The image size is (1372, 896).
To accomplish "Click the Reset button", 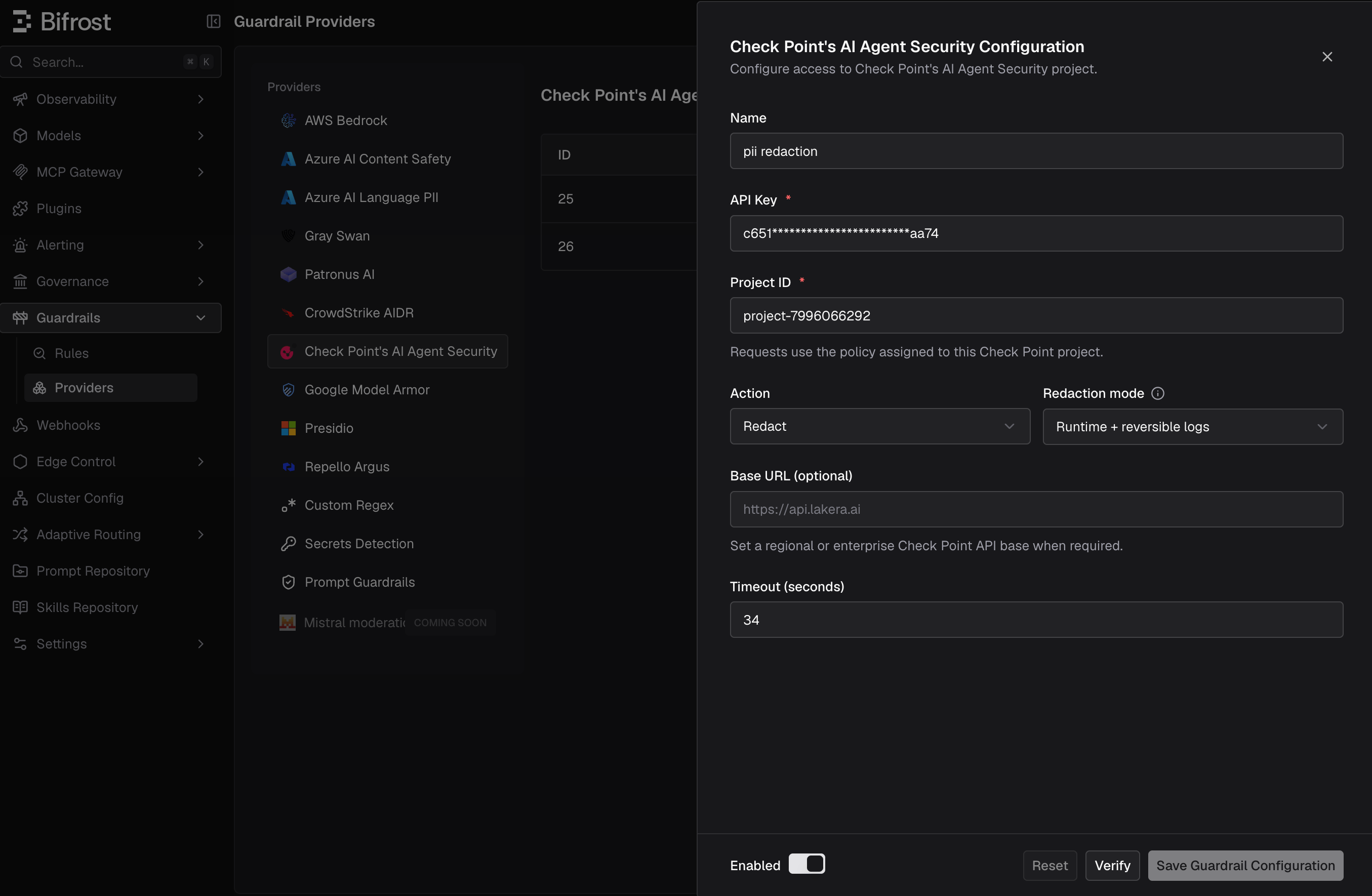I will click(1050, 866).
